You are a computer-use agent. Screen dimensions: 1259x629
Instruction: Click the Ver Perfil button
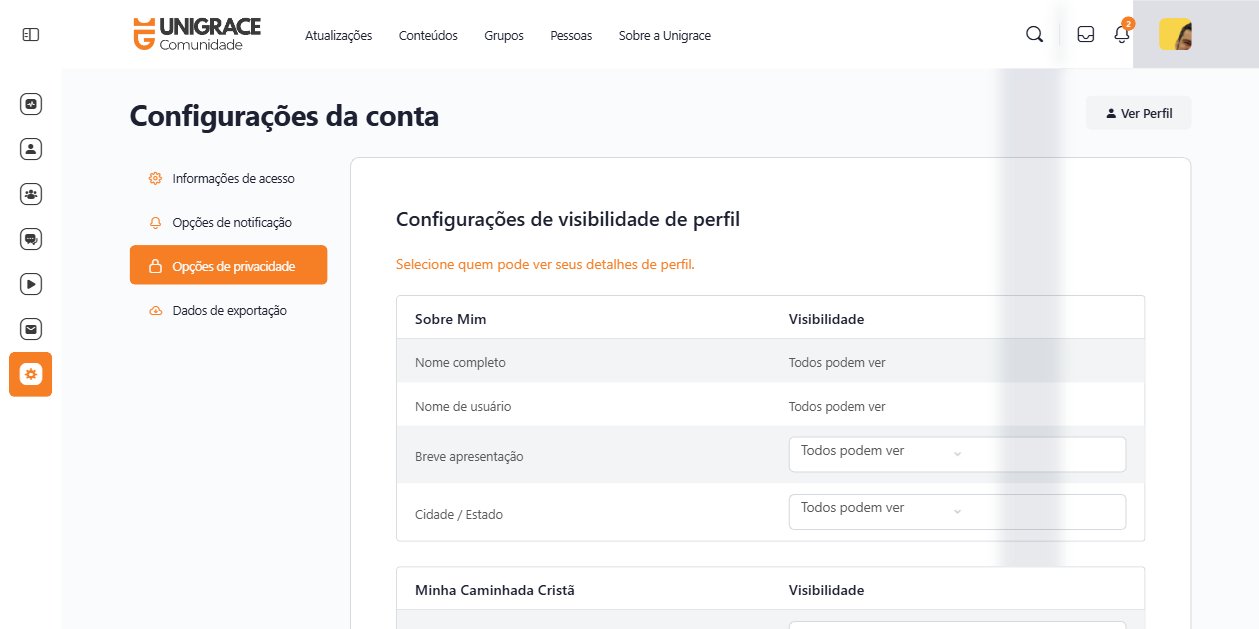tap(1137, 112)
